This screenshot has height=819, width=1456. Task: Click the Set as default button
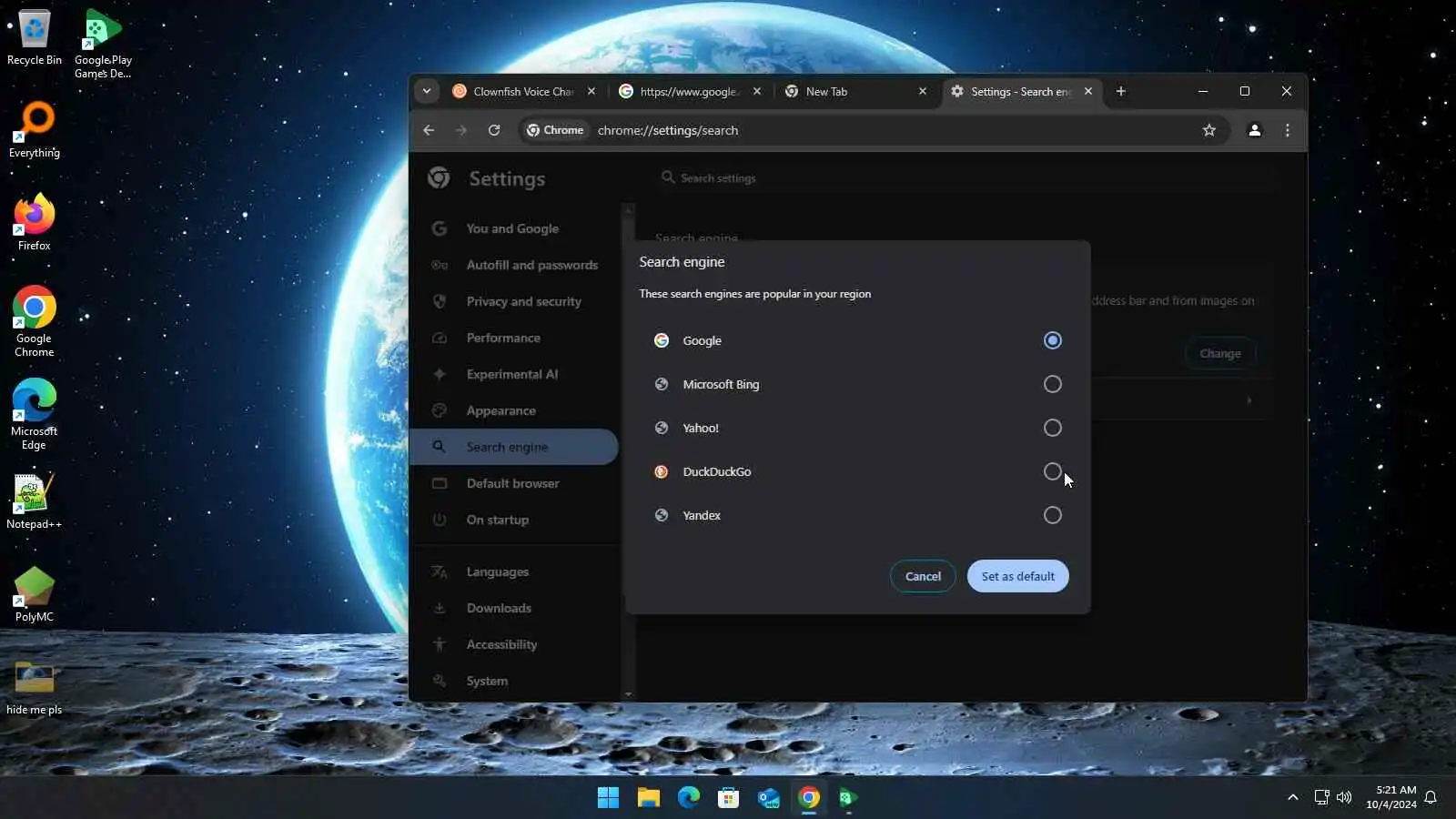click(1017, 576)
